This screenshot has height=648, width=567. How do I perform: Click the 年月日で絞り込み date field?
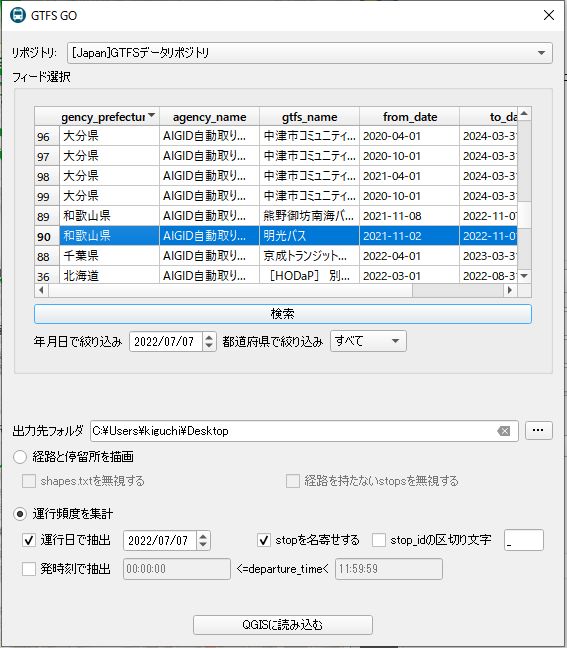(166, 342)
